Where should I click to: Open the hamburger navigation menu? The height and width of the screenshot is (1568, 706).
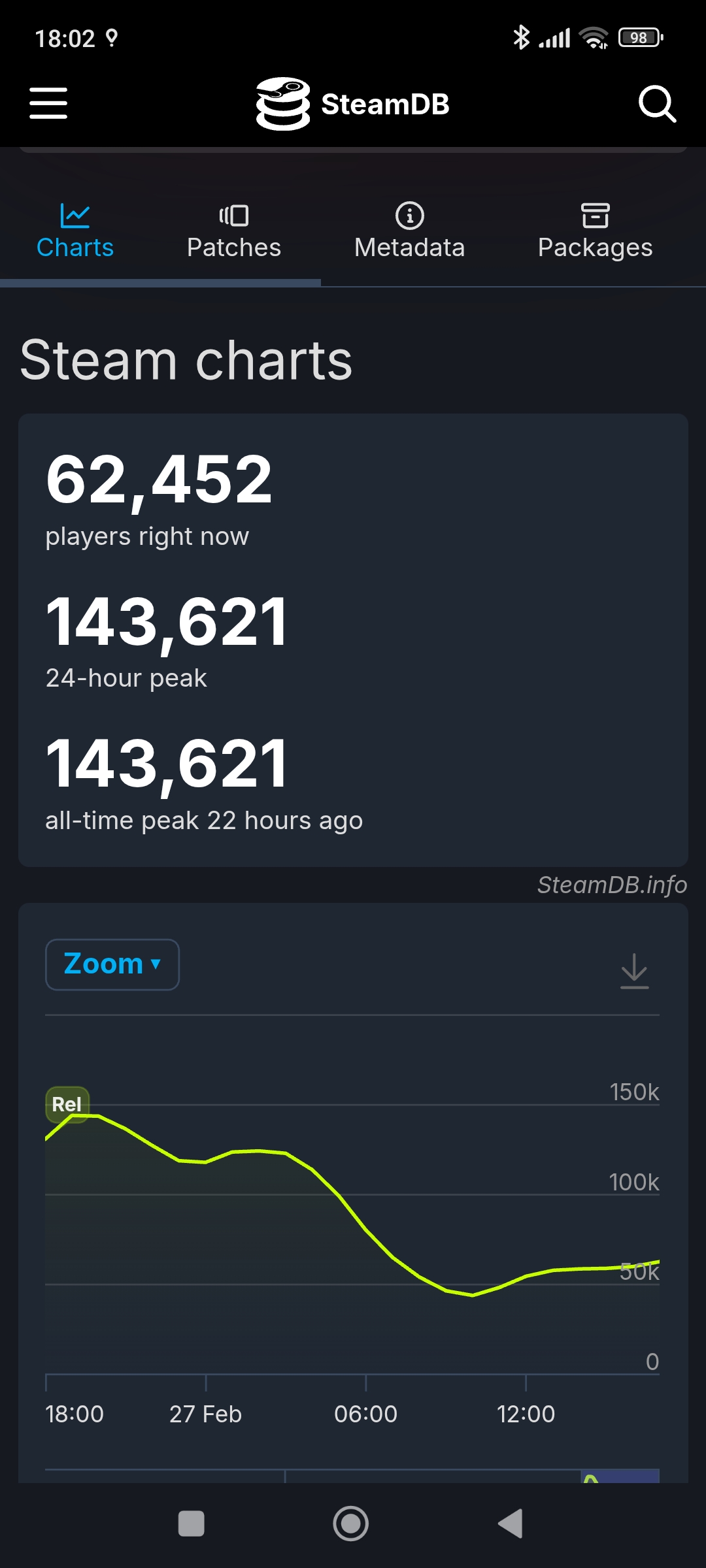click(x=48, y=104)
